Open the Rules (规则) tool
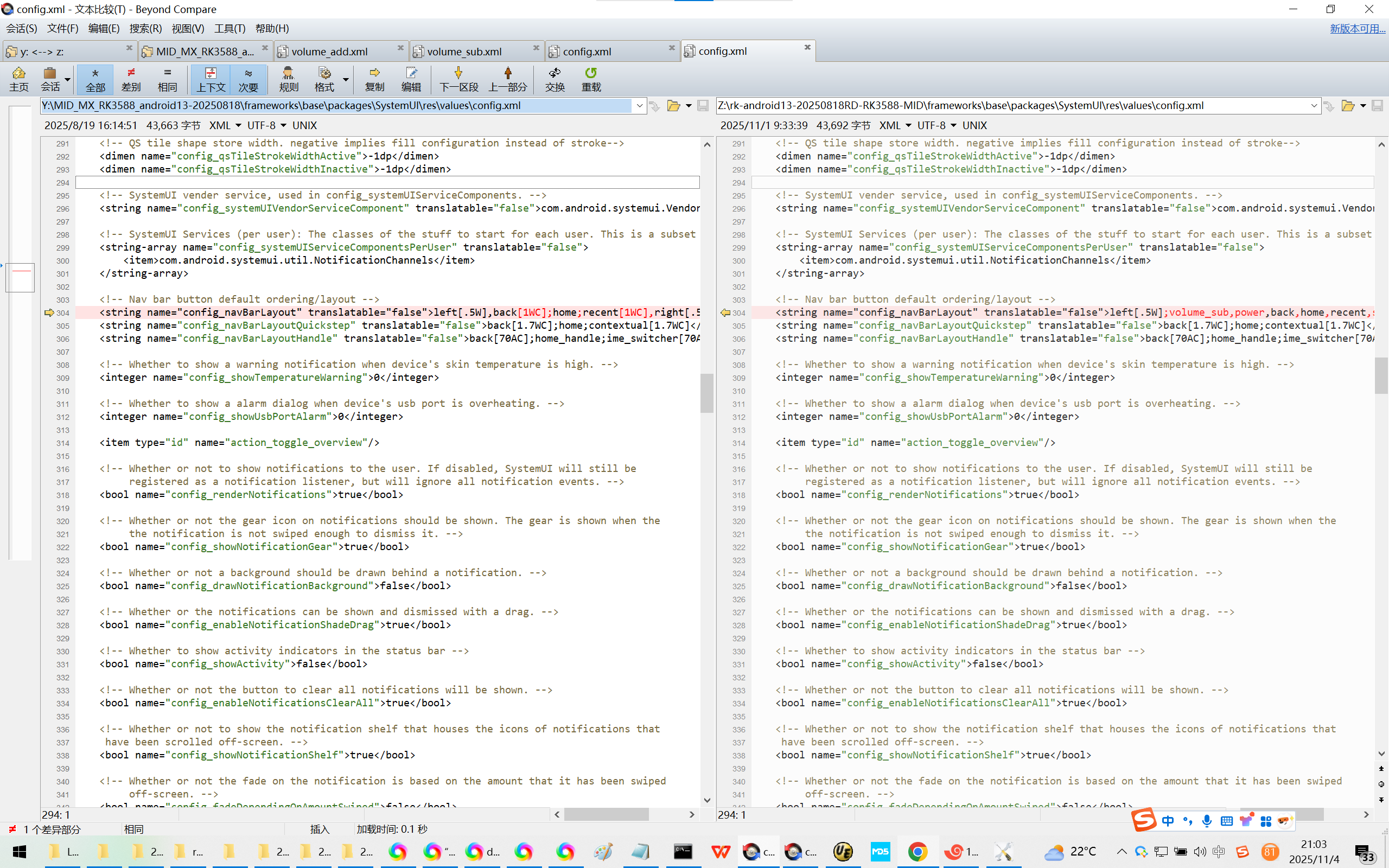Viewport: 1389px width, 868px height. pyautogui.click(x=288, y=79)
